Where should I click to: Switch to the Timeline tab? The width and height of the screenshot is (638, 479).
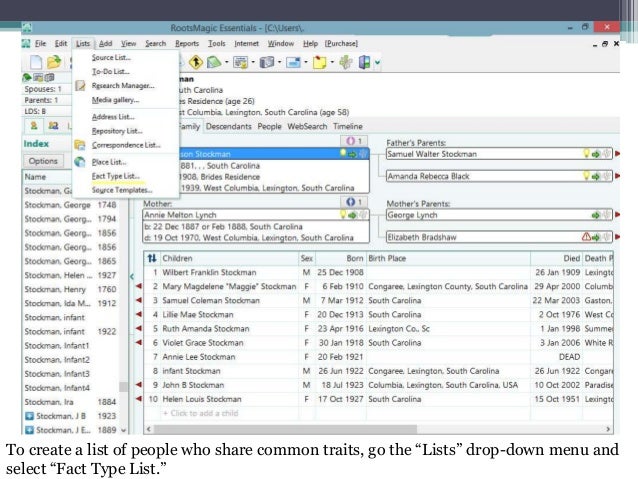pos(348,126)
